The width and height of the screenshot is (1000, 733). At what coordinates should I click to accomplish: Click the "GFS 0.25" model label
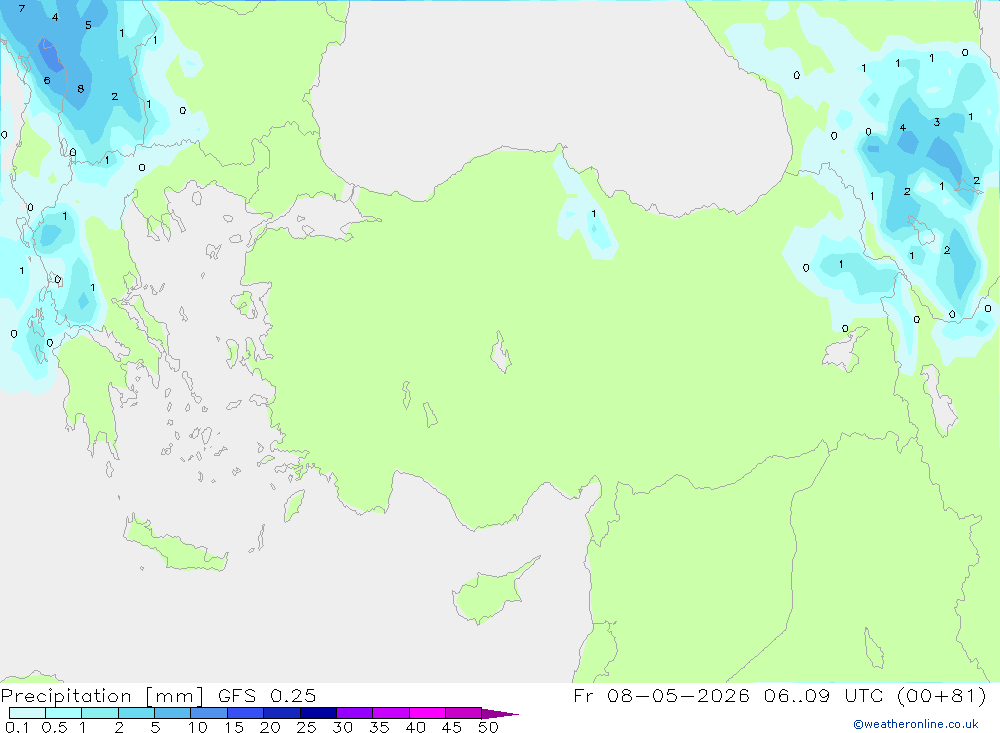(267, 696)
